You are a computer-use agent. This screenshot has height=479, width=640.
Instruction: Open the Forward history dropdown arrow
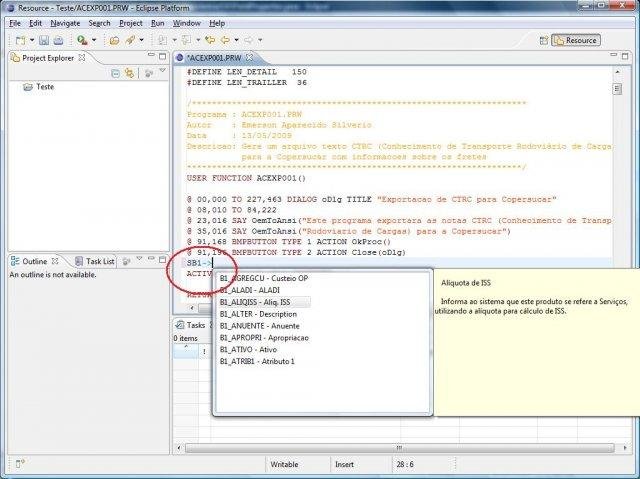point(260,40)
